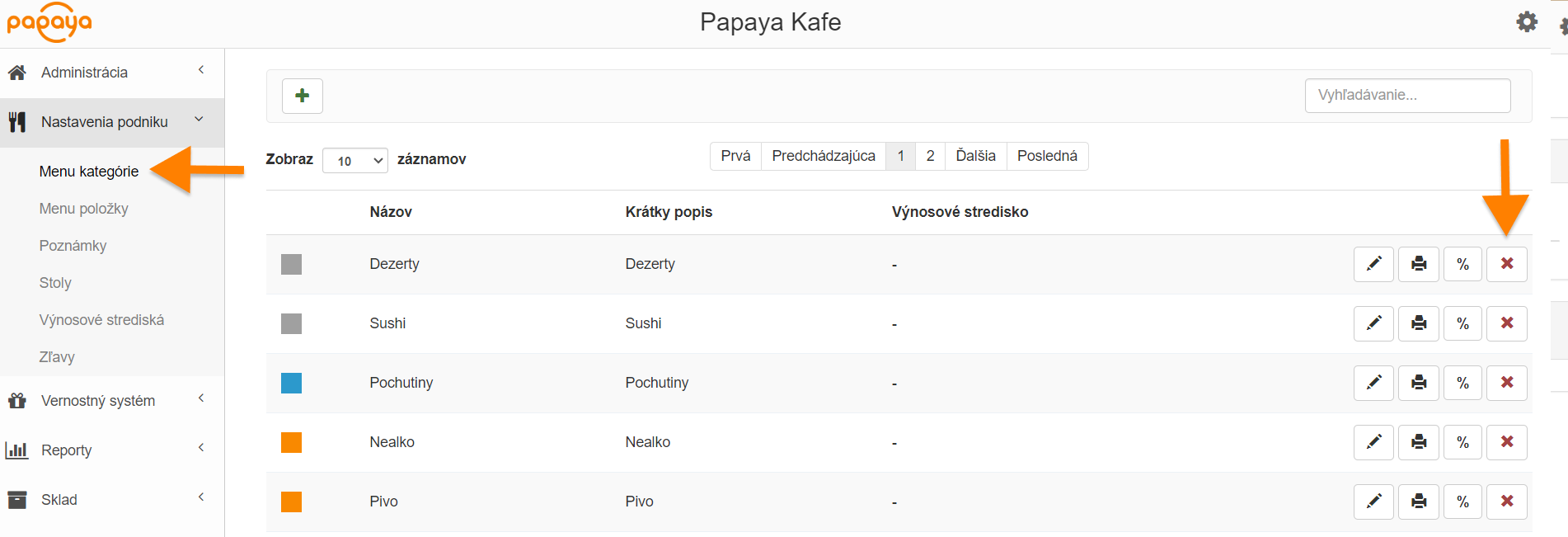Open the settings gear icon
This screenshot has height=537, width=1568.
(1527, 22)
